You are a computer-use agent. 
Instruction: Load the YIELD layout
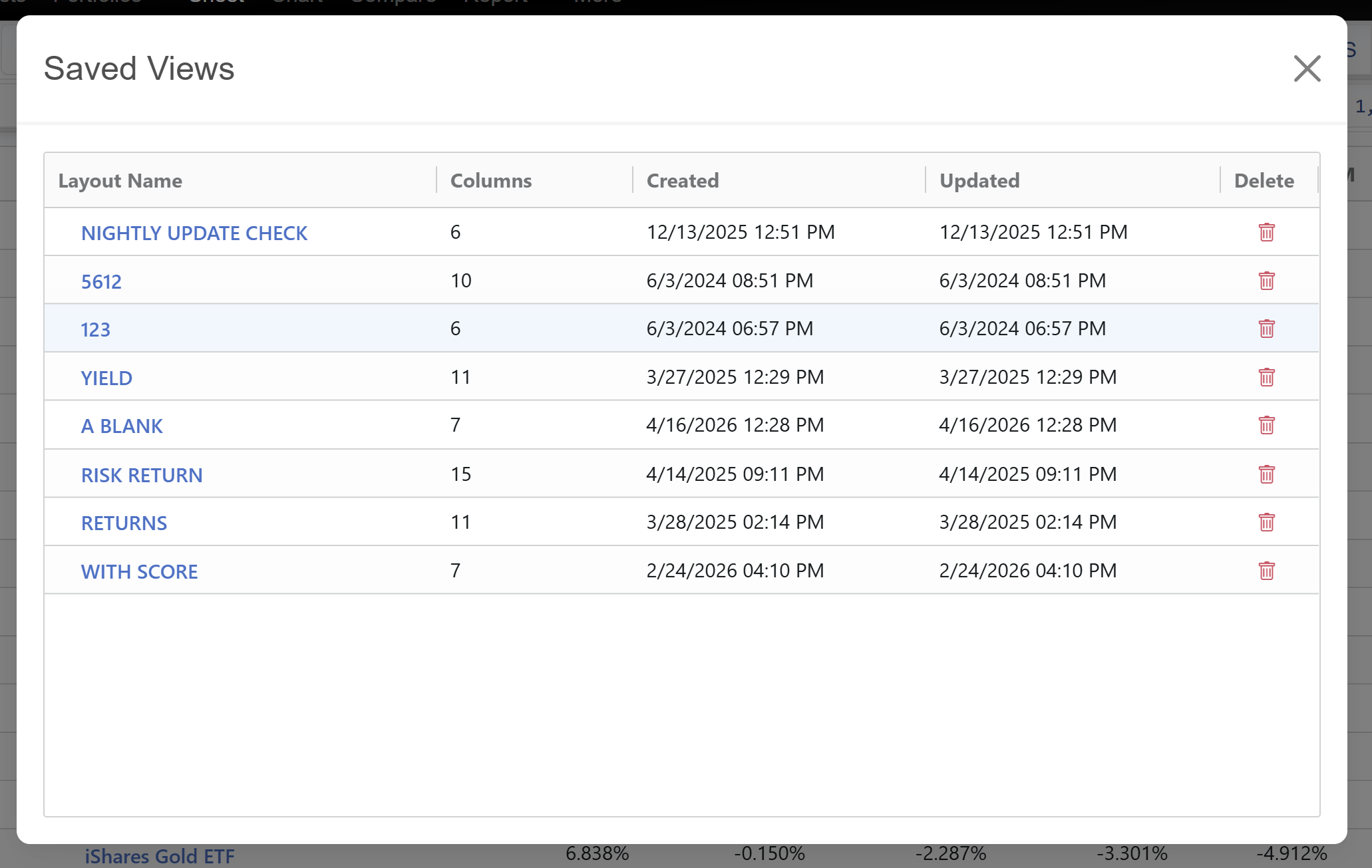[x=106, y=378]
